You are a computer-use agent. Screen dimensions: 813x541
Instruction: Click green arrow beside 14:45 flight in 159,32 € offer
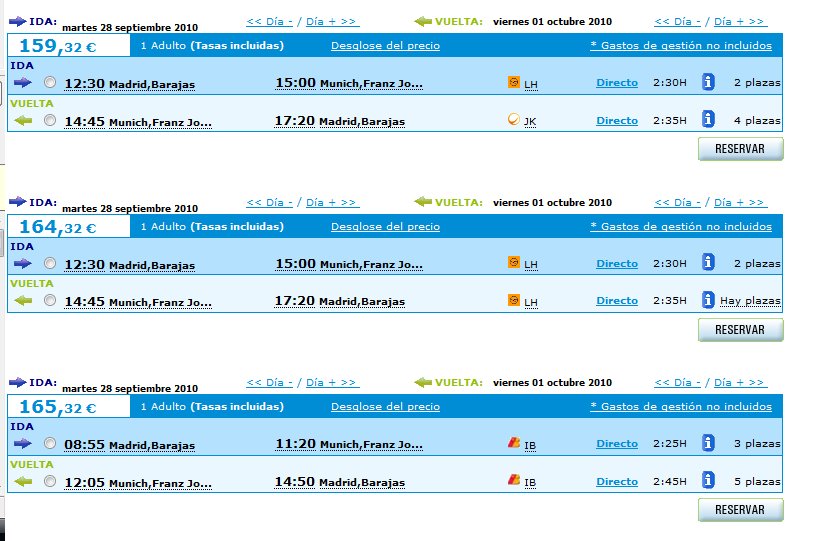coord(23,121)
